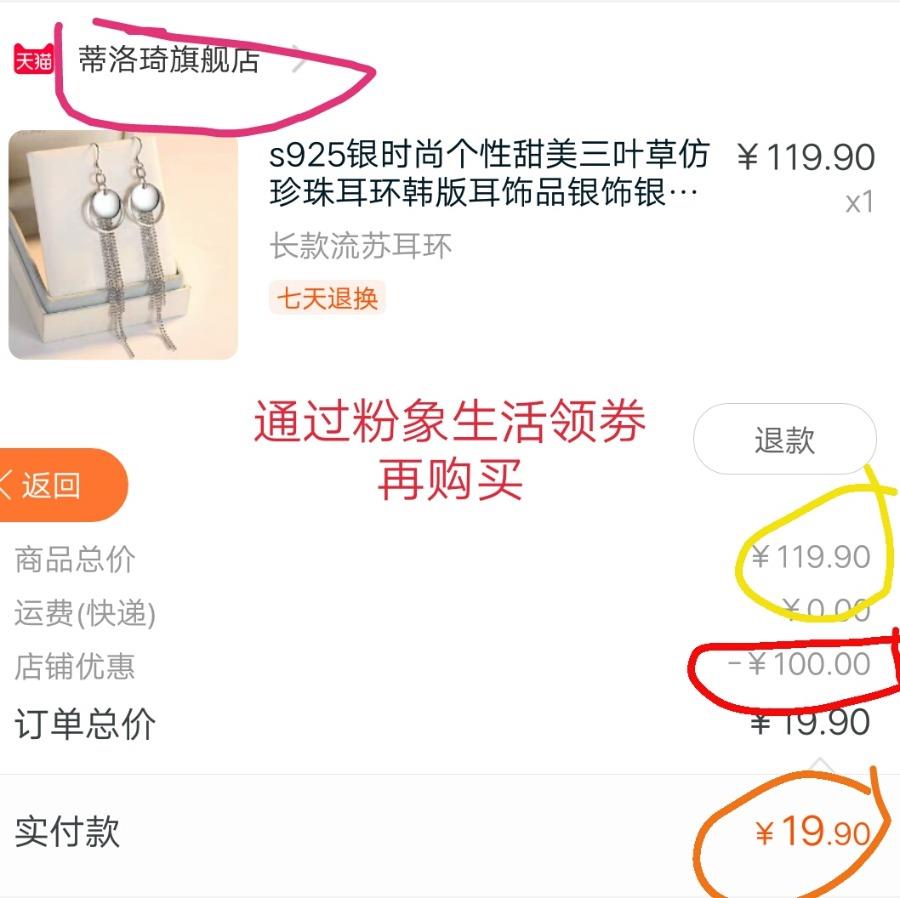The height and width of the screenshot is (898, 900).
Task: Open the 蒂洛琦旗舰店 store link
Action: (169, 60)
